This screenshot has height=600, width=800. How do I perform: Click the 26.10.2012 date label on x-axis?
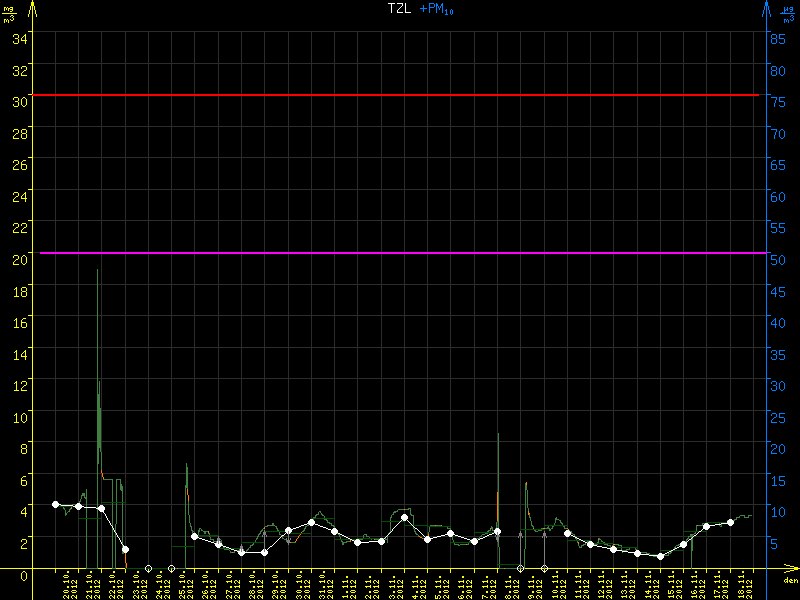pyautogui.click(x=207, y=585)
